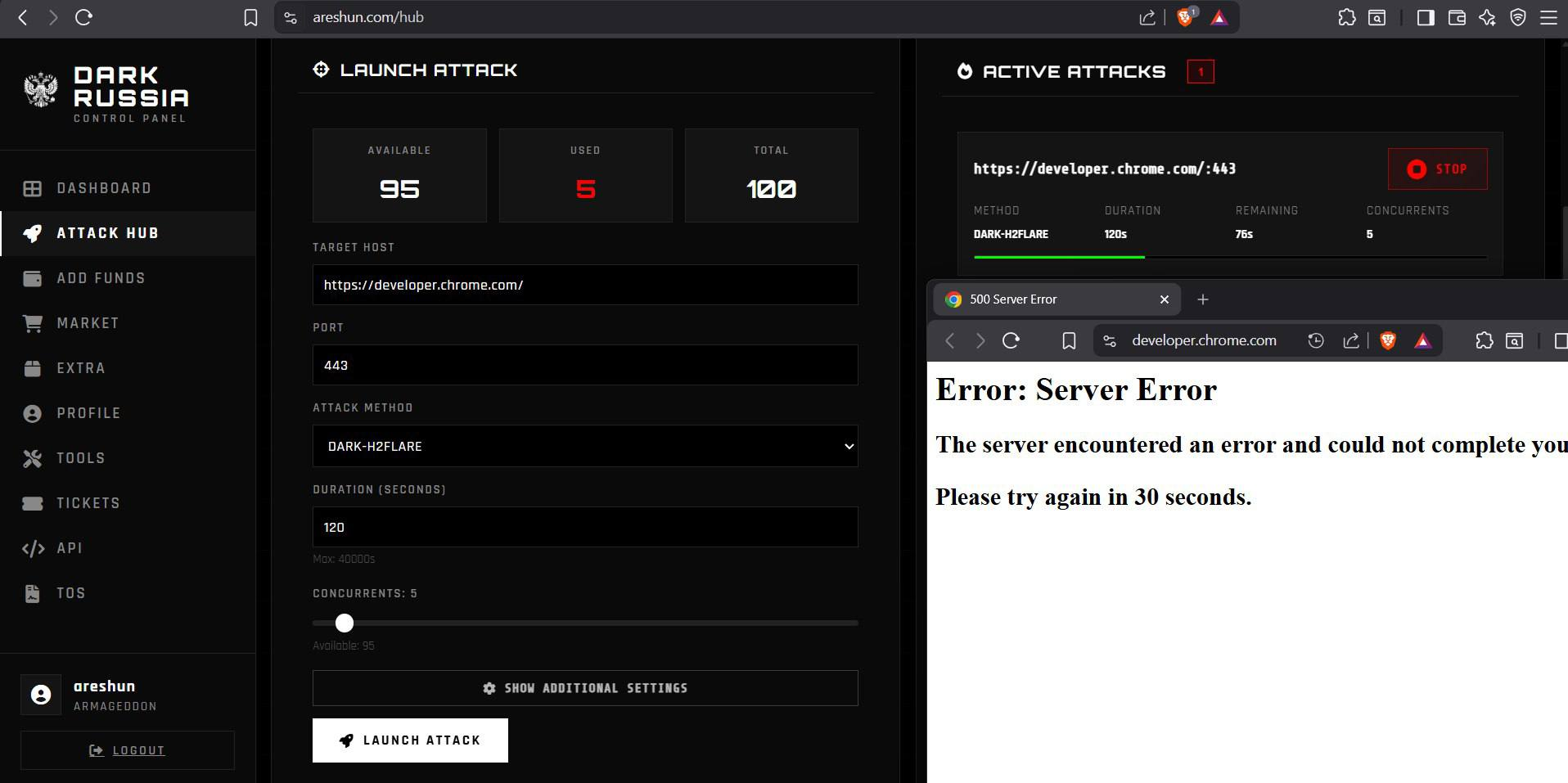
Task: Click the Brave Shields icon in main toolbar
Action: point(1186,17)
